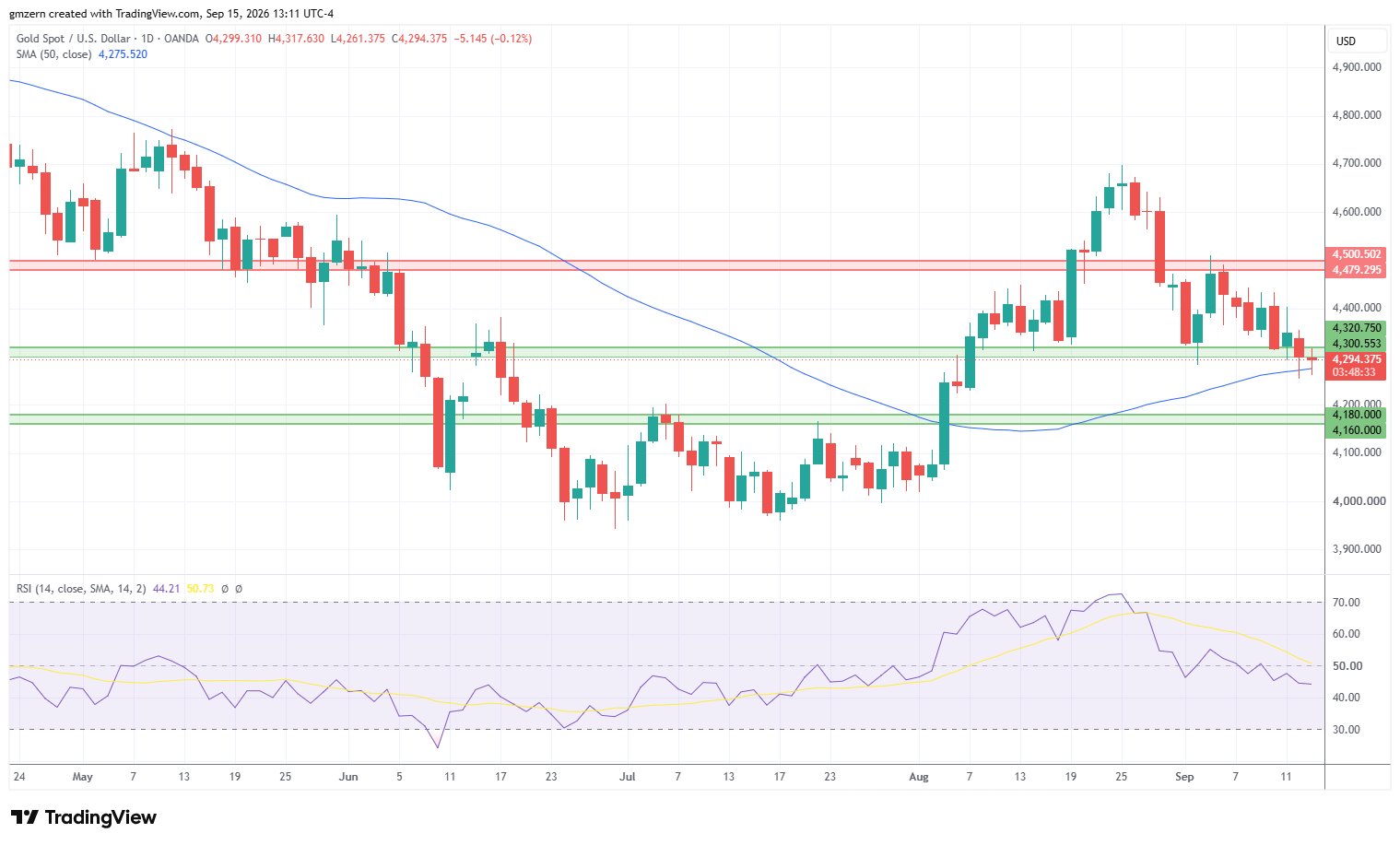Click the 'Sep' label on the date axis

(1184, 777)
